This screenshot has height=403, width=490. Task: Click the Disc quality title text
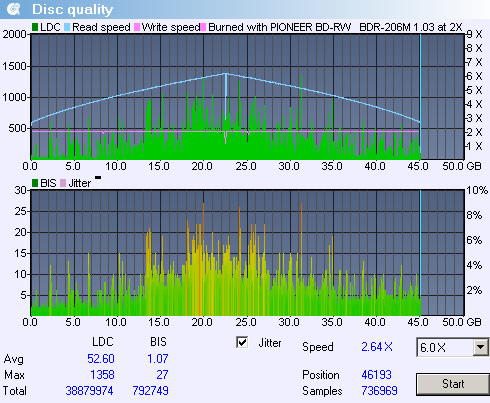coord(73,9)
